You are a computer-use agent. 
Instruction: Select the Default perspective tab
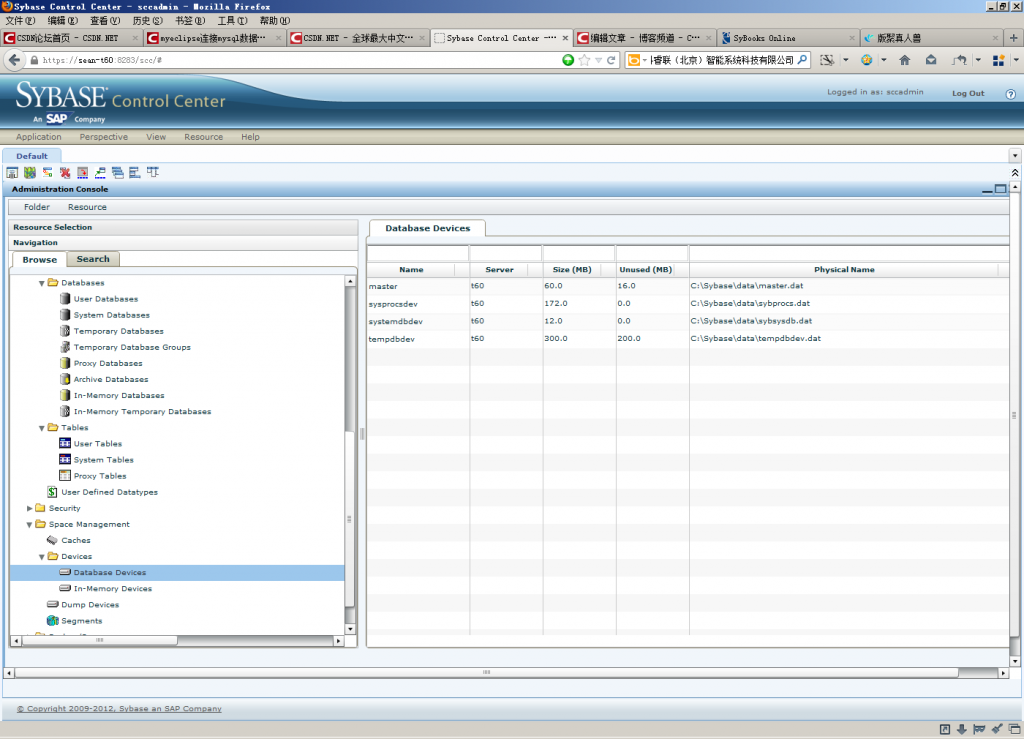31,156
